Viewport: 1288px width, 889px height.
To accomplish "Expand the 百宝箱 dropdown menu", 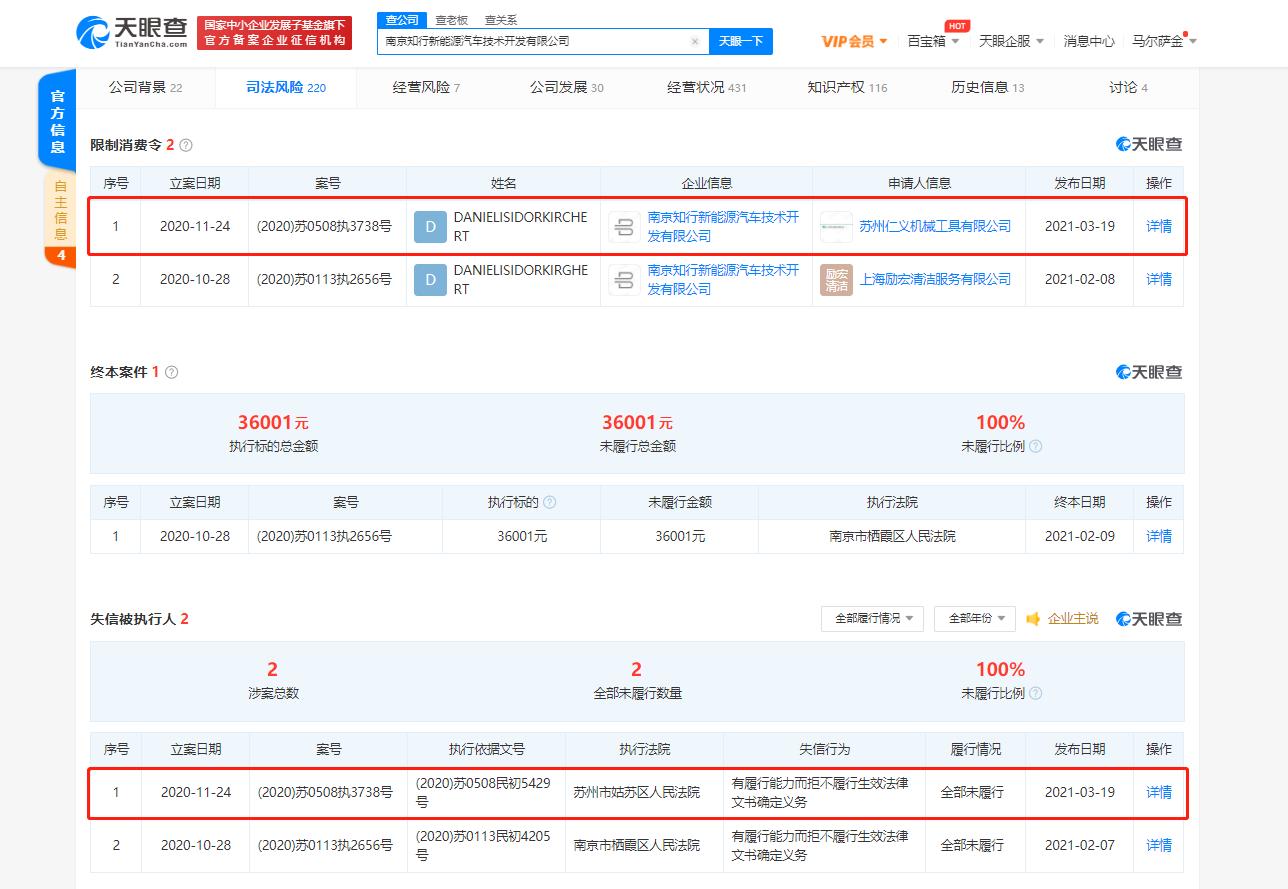I will click(x=933, y=41).
